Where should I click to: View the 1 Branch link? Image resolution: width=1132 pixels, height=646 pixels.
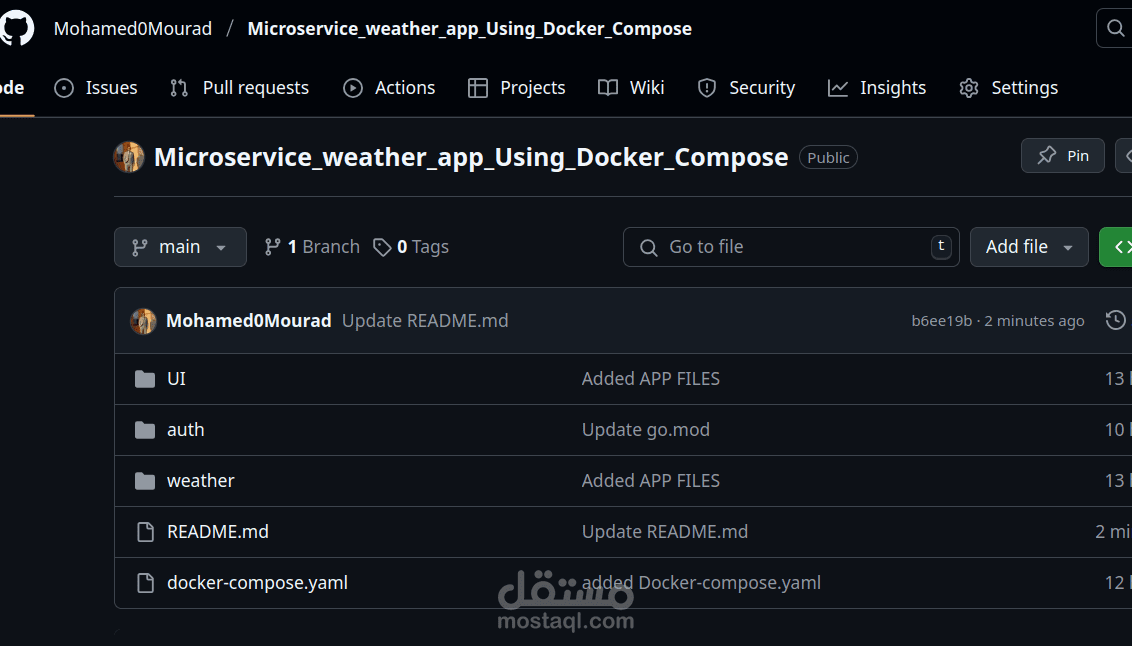pos(312,247)
